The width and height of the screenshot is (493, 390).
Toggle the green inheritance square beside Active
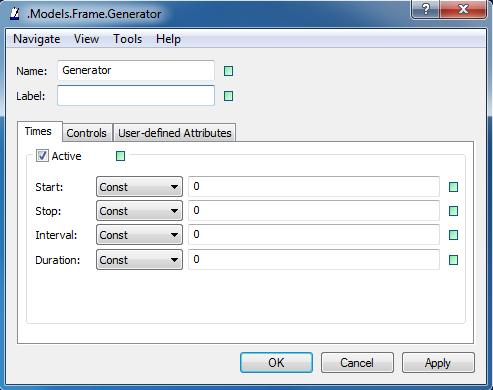tap(120, 156)
